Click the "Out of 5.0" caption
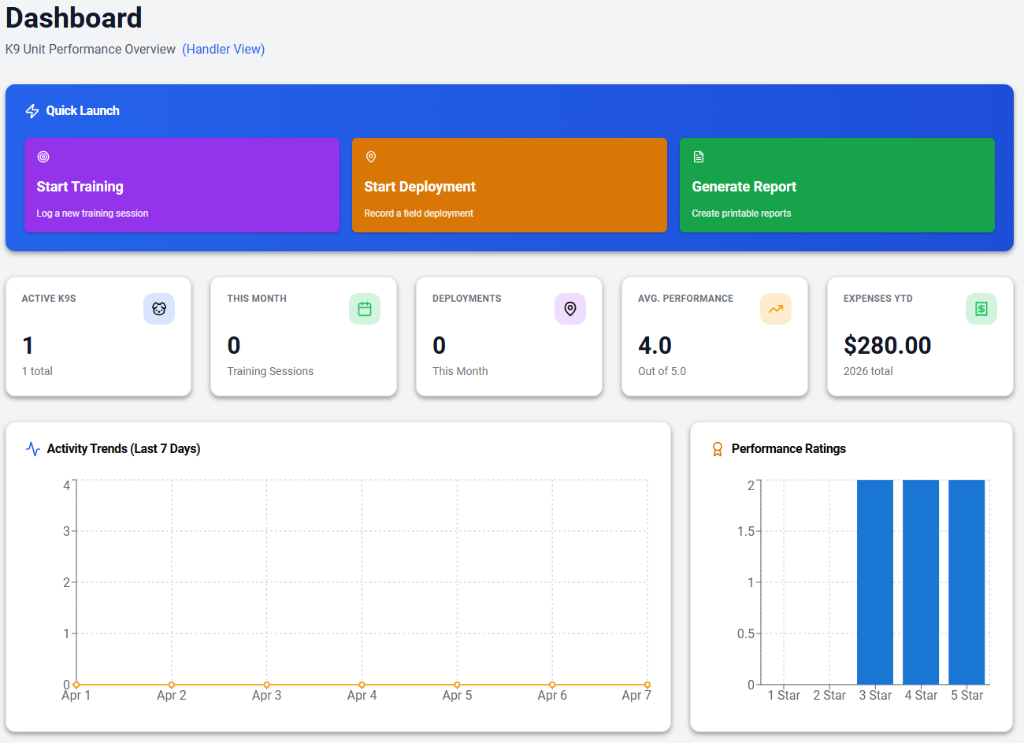1024x743 pixels. point(662,371)
